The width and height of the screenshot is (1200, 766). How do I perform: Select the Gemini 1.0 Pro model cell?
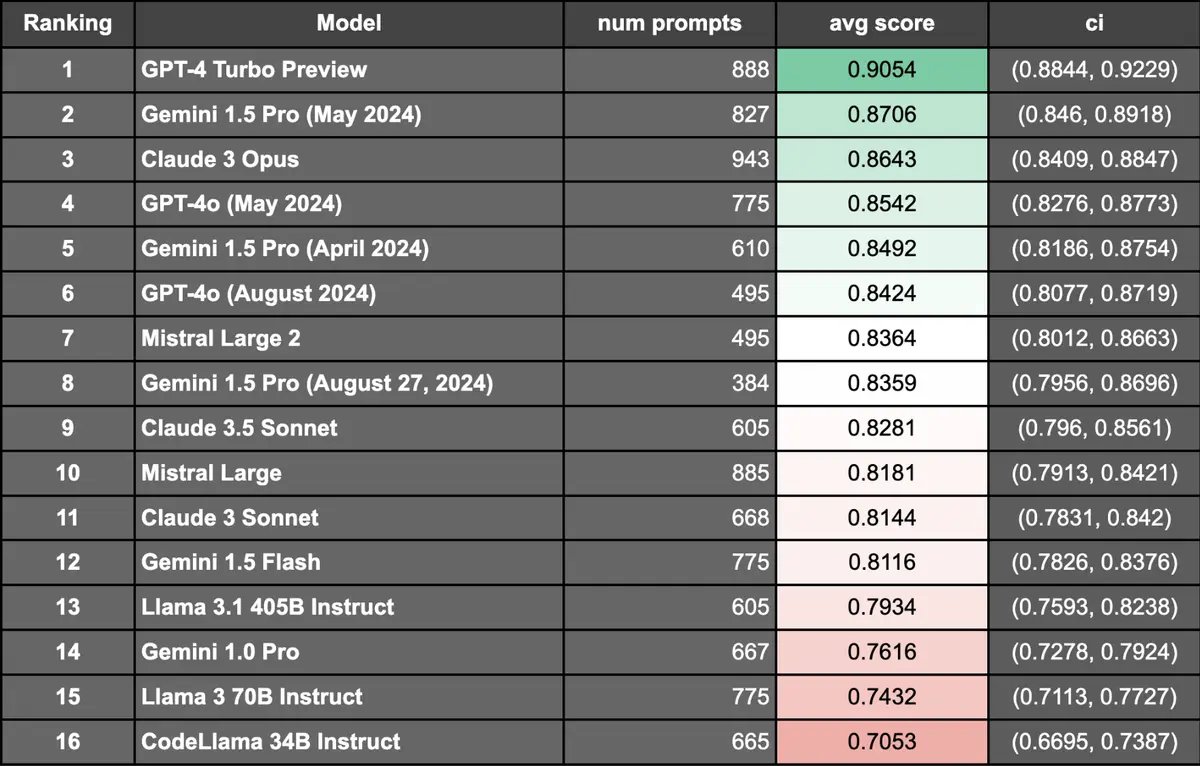pyautogui.click(x=349, y=652)
